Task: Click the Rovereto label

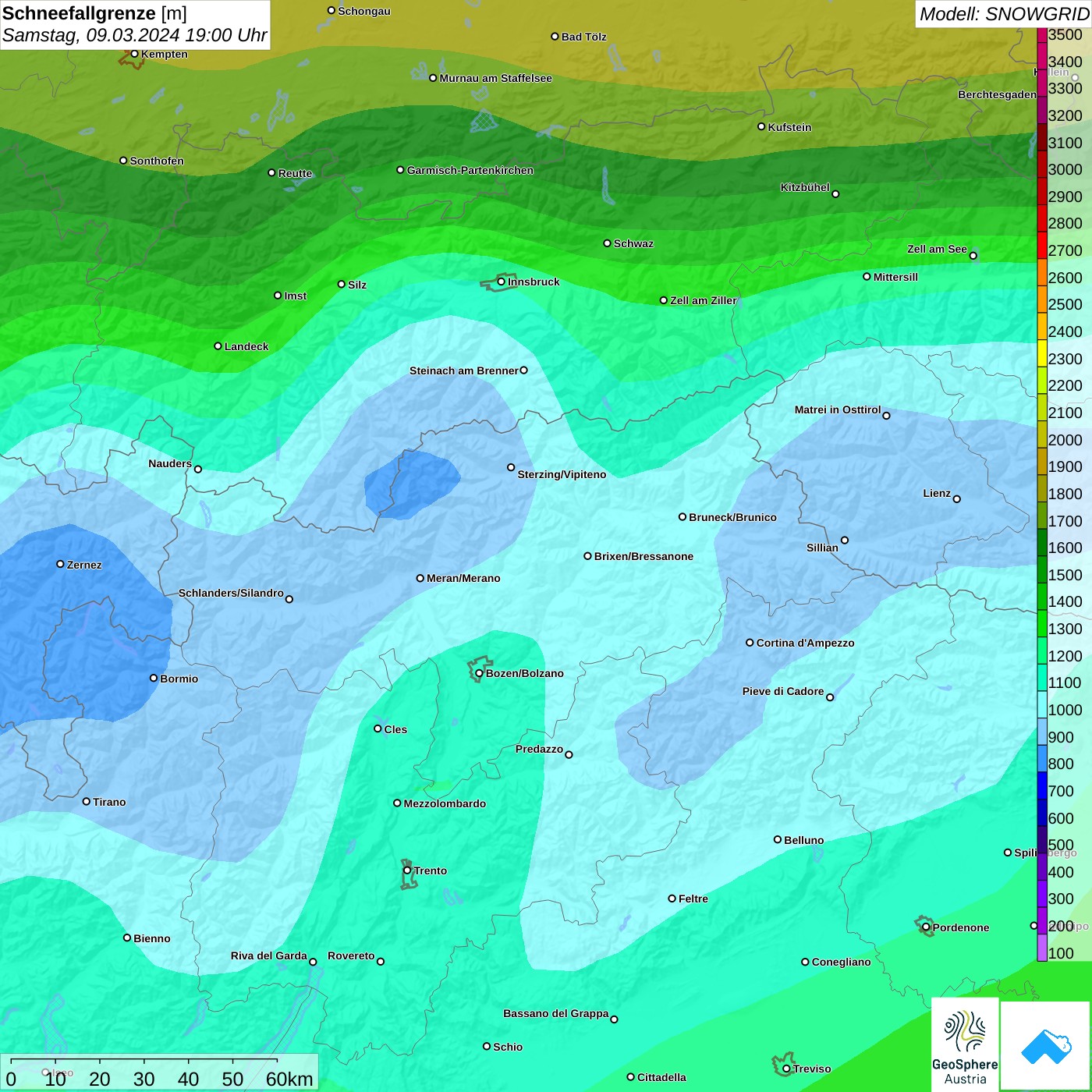Action: tap(351, 955)
